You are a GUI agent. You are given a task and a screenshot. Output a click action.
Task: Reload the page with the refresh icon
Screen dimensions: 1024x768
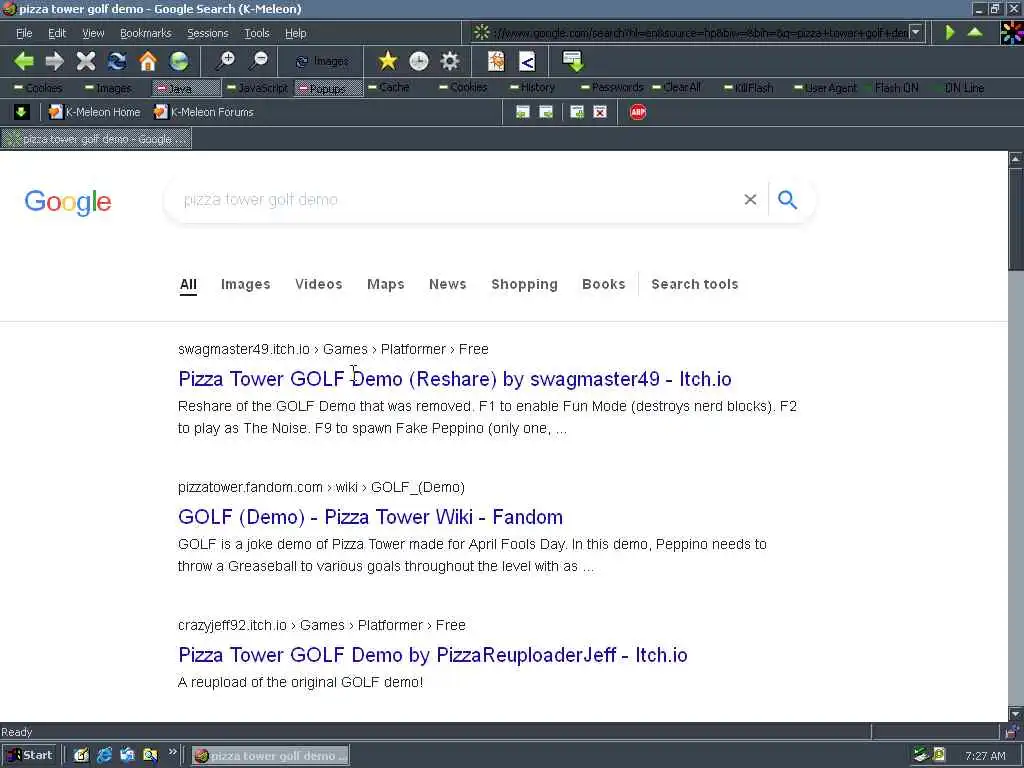click(x=117, y=61)
